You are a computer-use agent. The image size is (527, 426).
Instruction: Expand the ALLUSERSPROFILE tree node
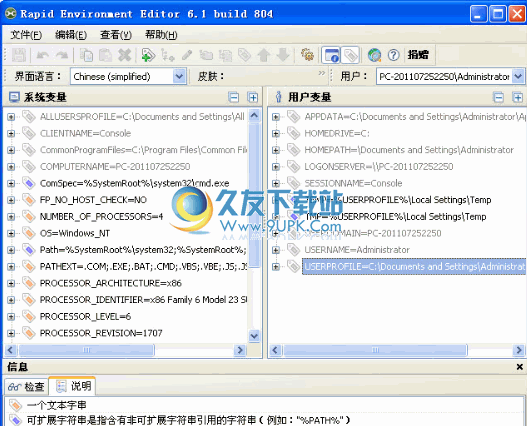coord(11,117)
